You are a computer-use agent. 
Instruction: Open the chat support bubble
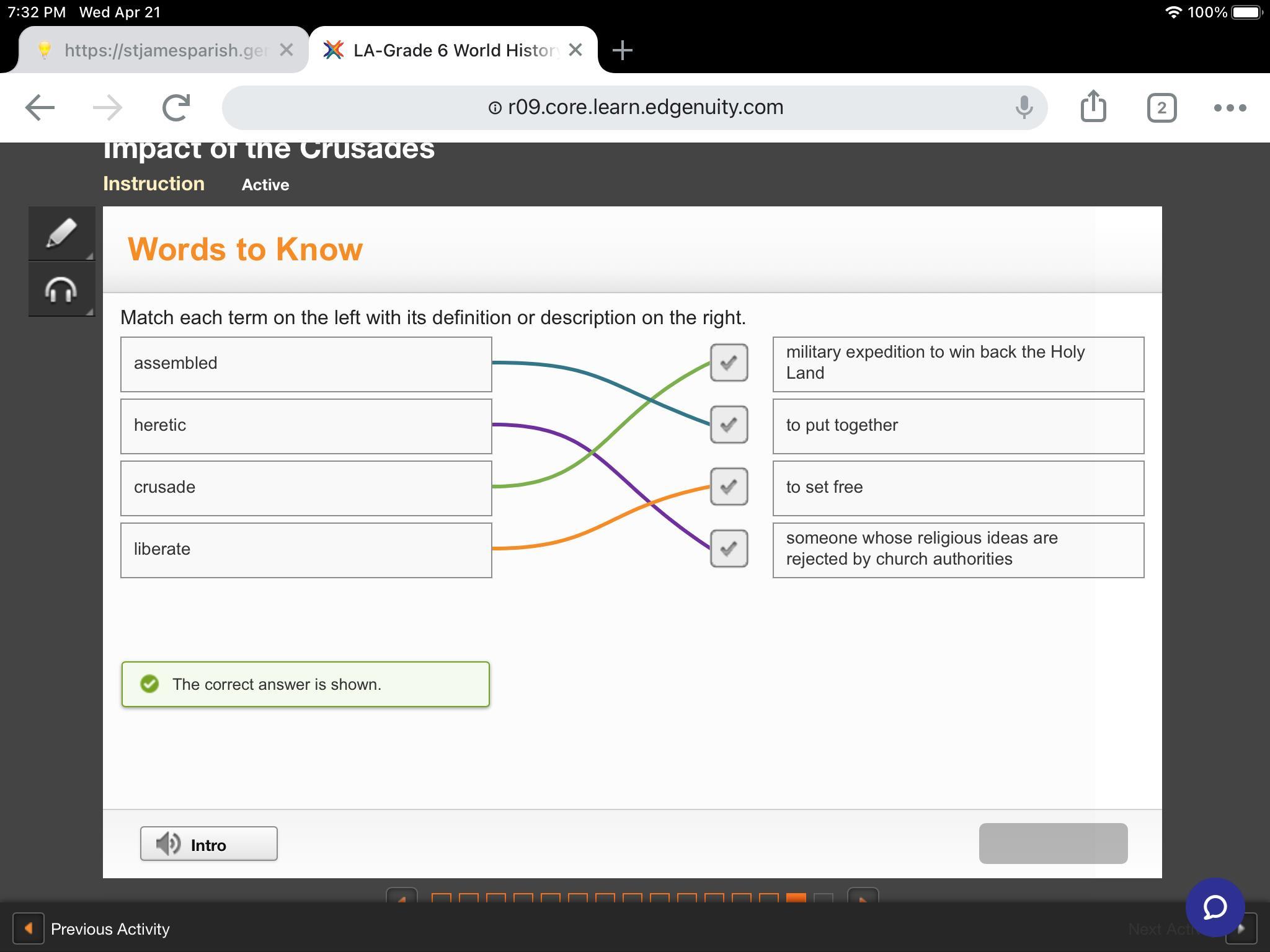click(x=1215, y=907)
